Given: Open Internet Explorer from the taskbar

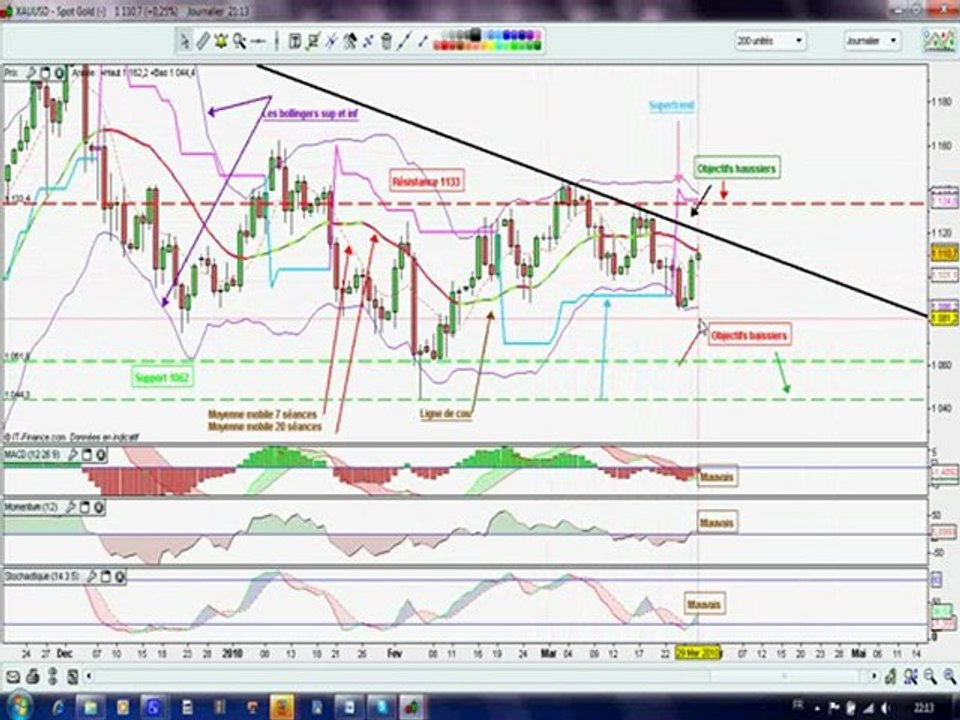Looking at the screenshot, I should [58, 707].
